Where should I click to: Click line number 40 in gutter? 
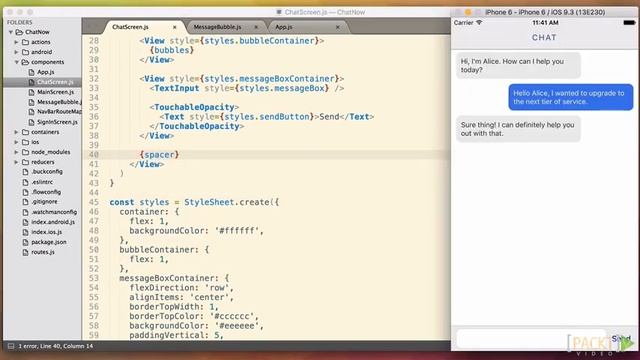pos(93,155)
